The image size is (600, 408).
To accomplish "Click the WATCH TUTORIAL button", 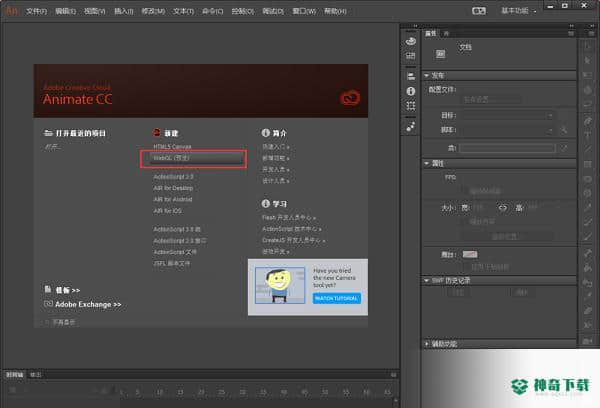I will click(x=337, y=298).
